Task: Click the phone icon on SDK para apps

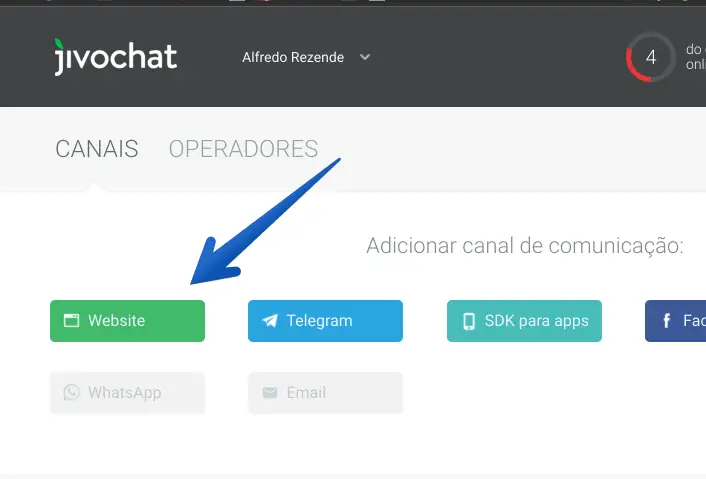Action: [x=469, y=321]
